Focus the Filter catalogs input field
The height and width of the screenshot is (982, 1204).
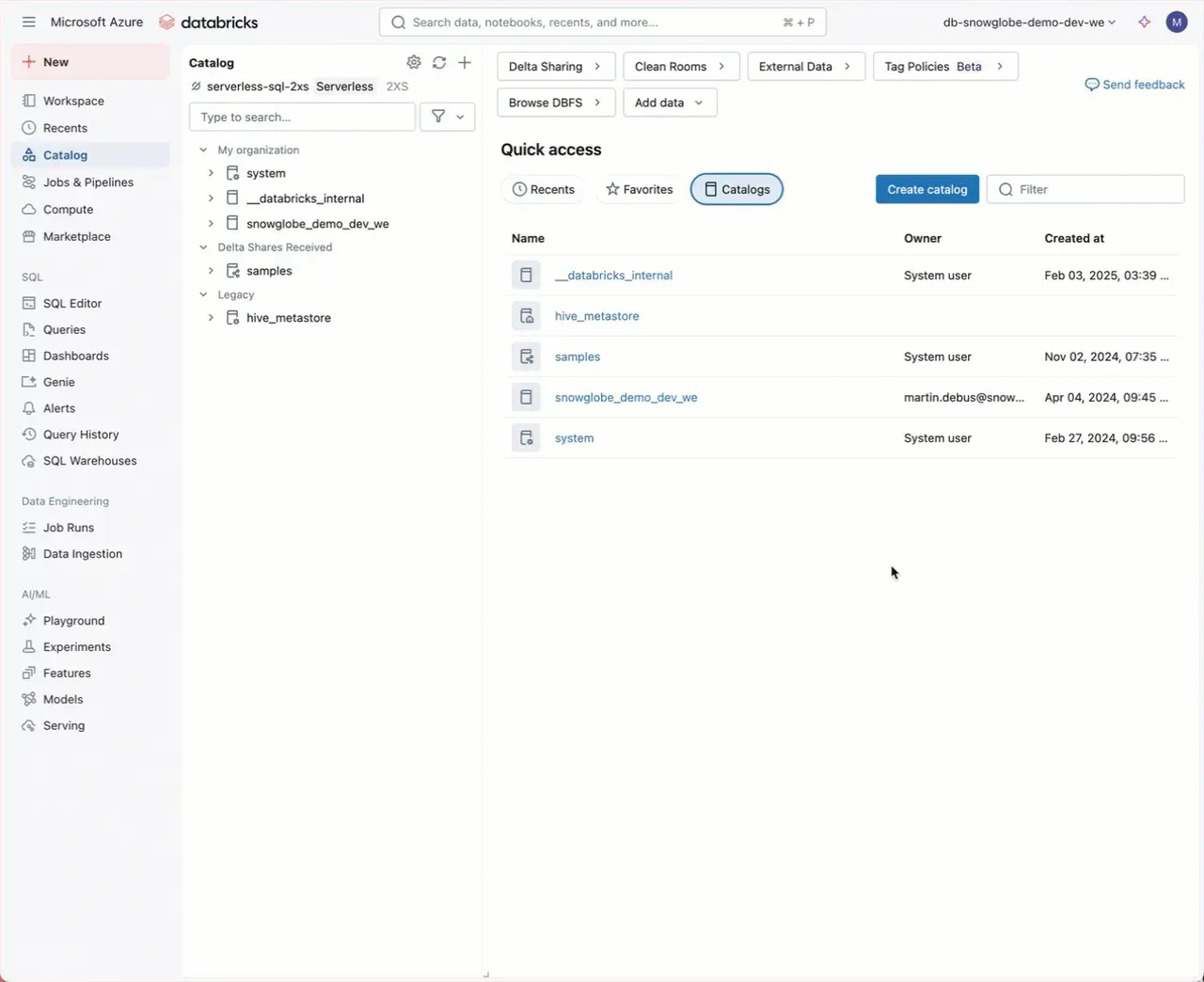1085,189
